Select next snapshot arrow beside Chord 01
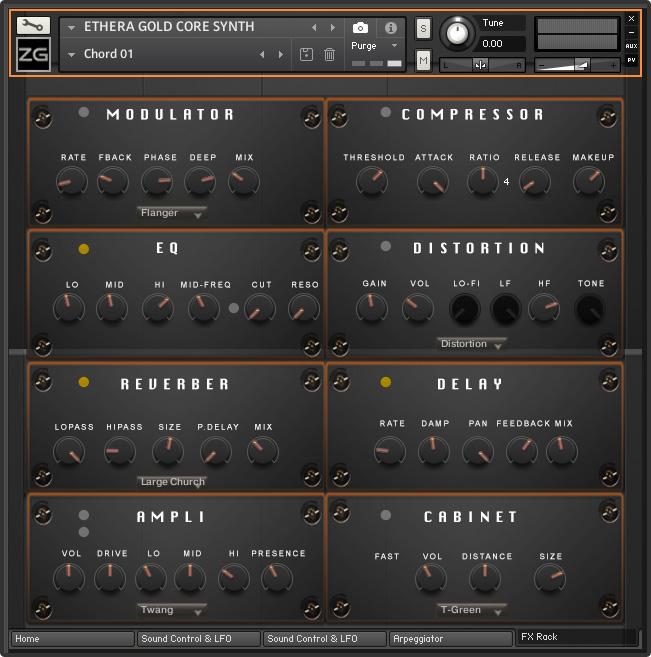Viewport: 651px width, 657px height. point(281,54)
